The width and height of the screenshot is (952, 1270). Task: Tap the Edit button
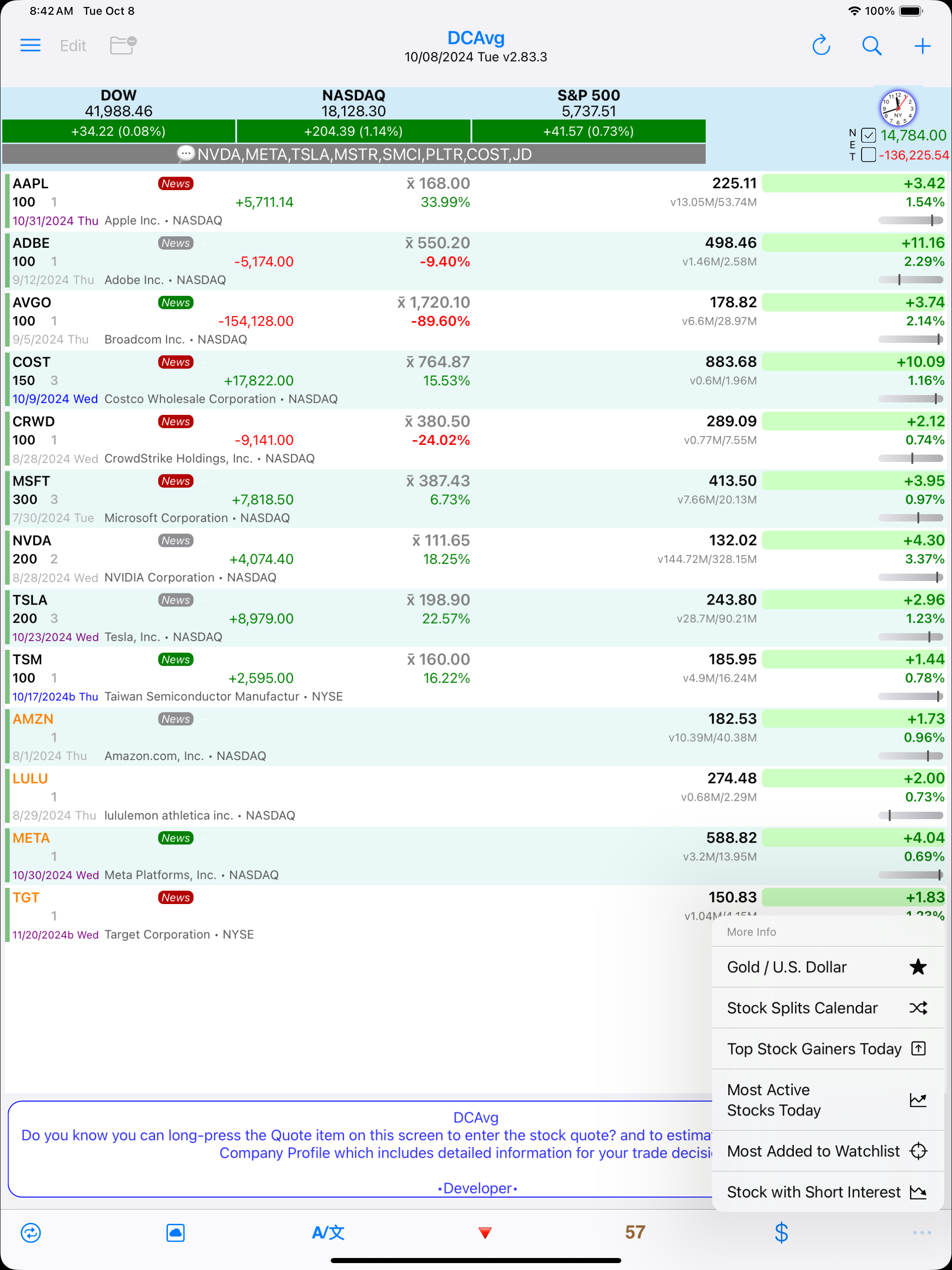[73, 45]
